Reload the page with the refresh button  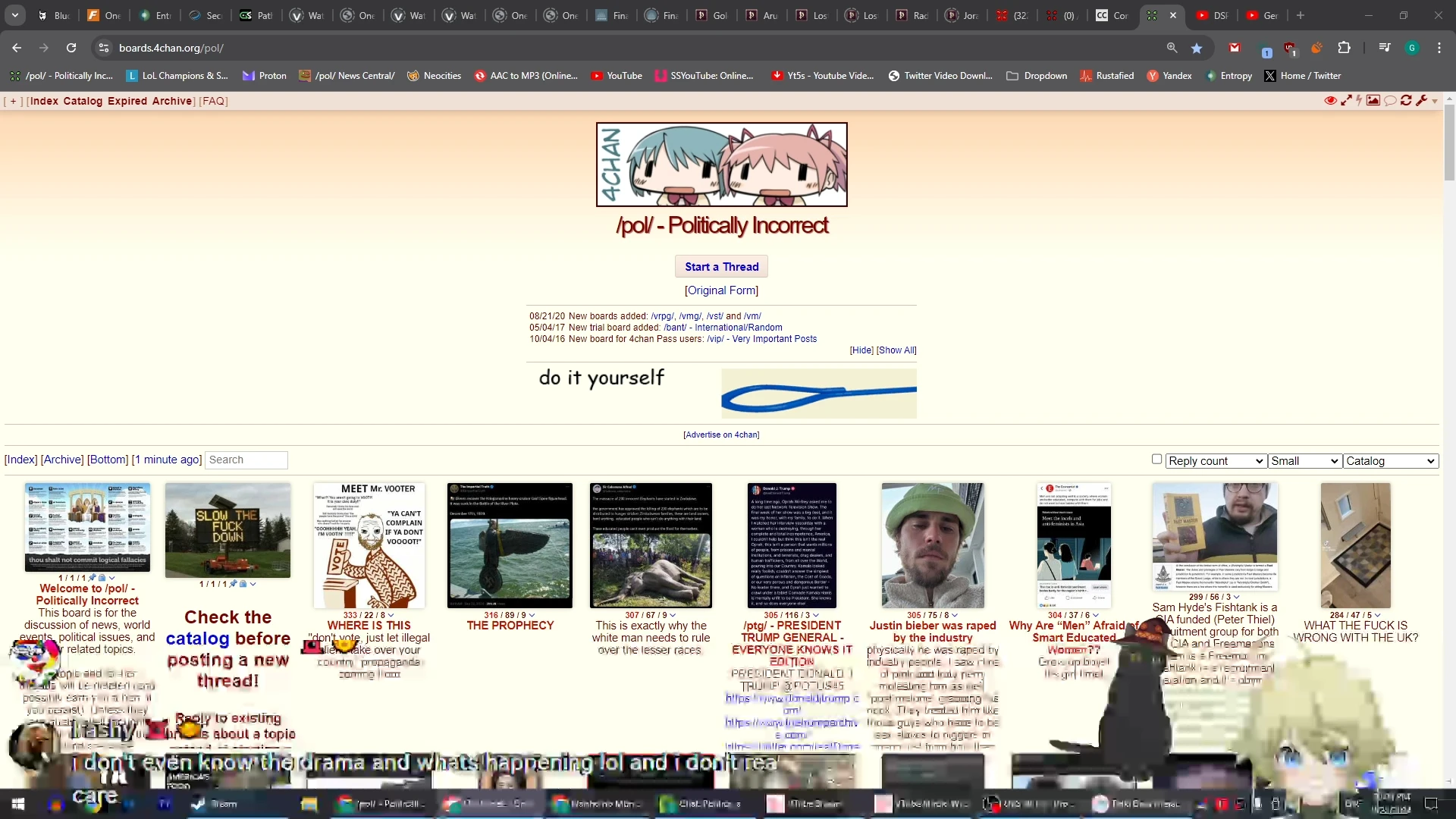click(x=71, y=48)
